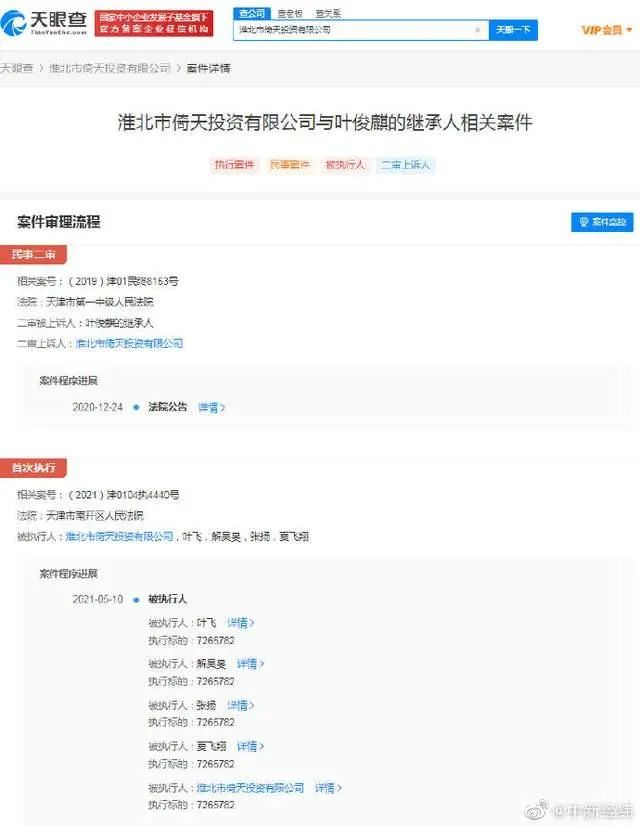Viewport: 640px width, 826px height.
Task: Expand 详情 next to 被执行人 叶飞
Action: click(x=240, y=623)
